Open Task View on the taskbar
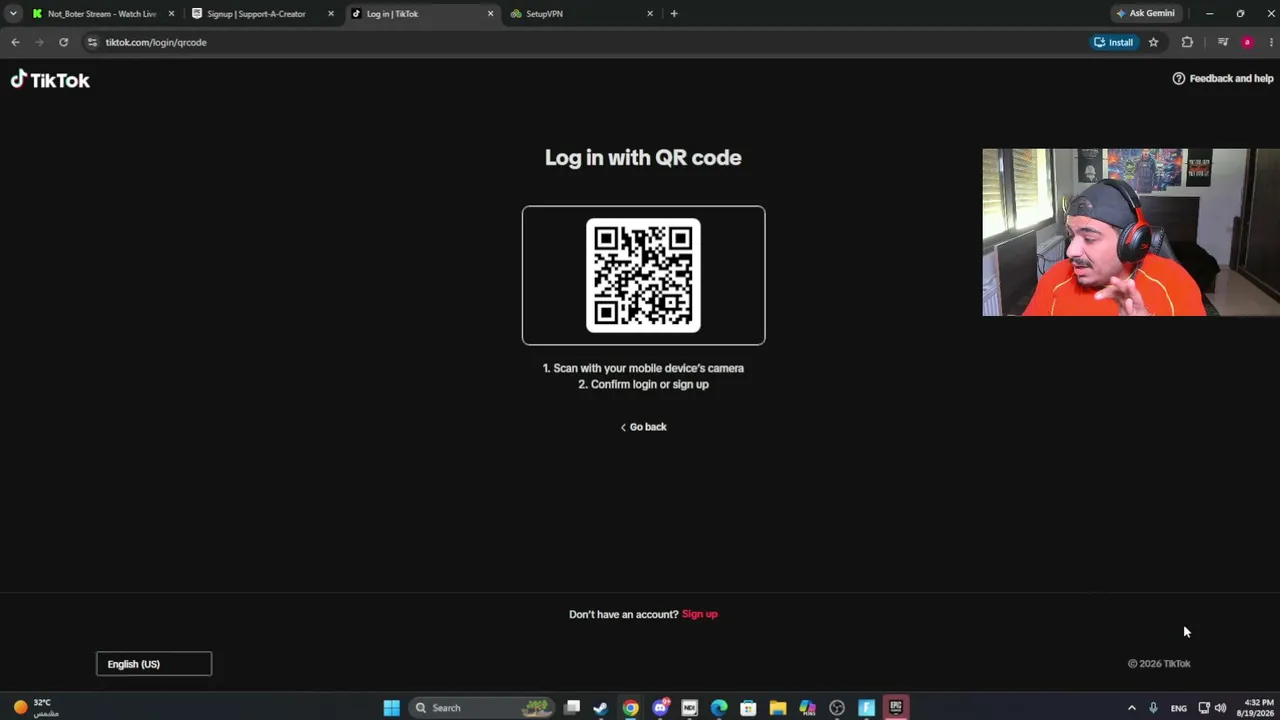This screenshot has height=720, width=1280. point(572,708)
